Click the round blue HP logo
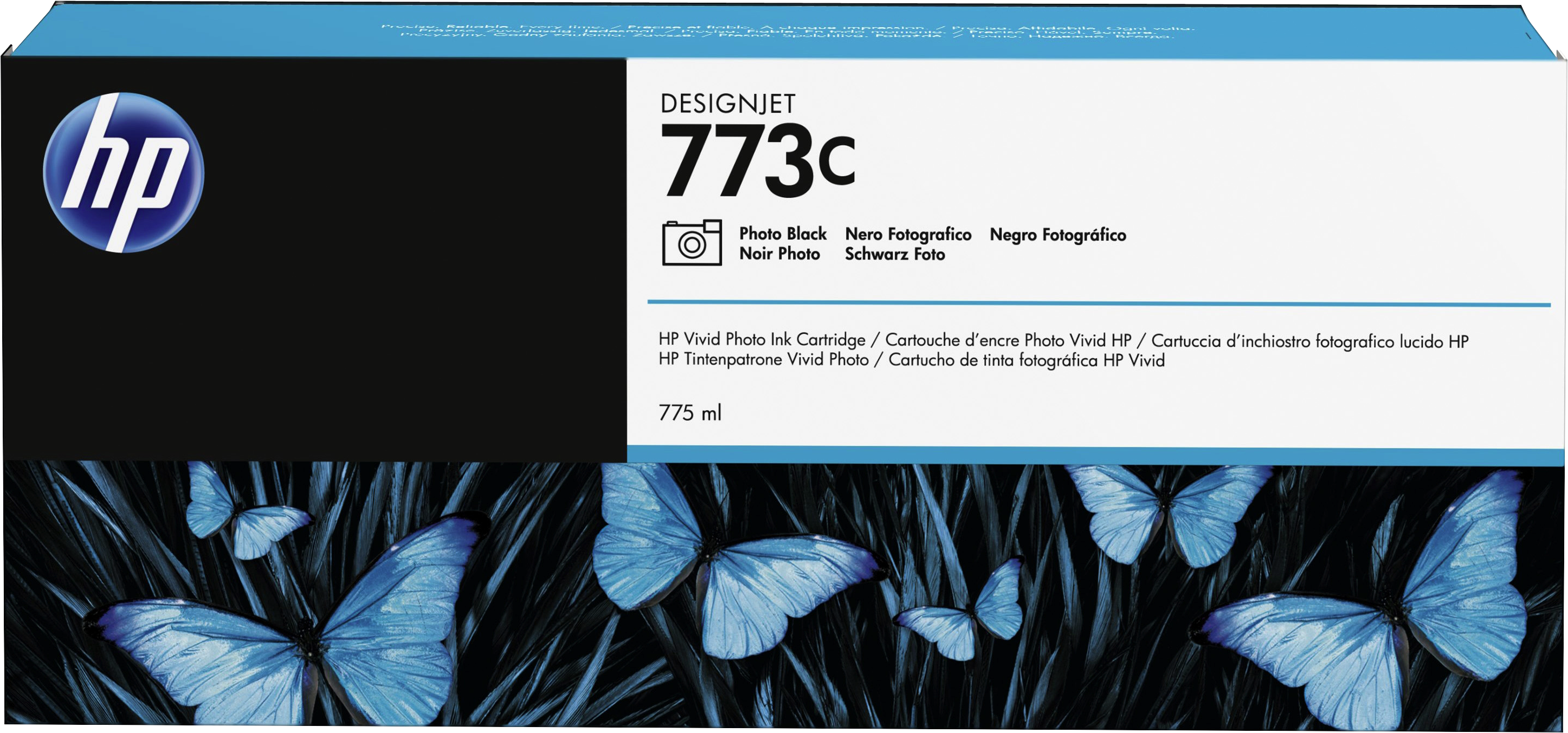The width and height of the screenshot is (1568, 733). tap(124, 172)
